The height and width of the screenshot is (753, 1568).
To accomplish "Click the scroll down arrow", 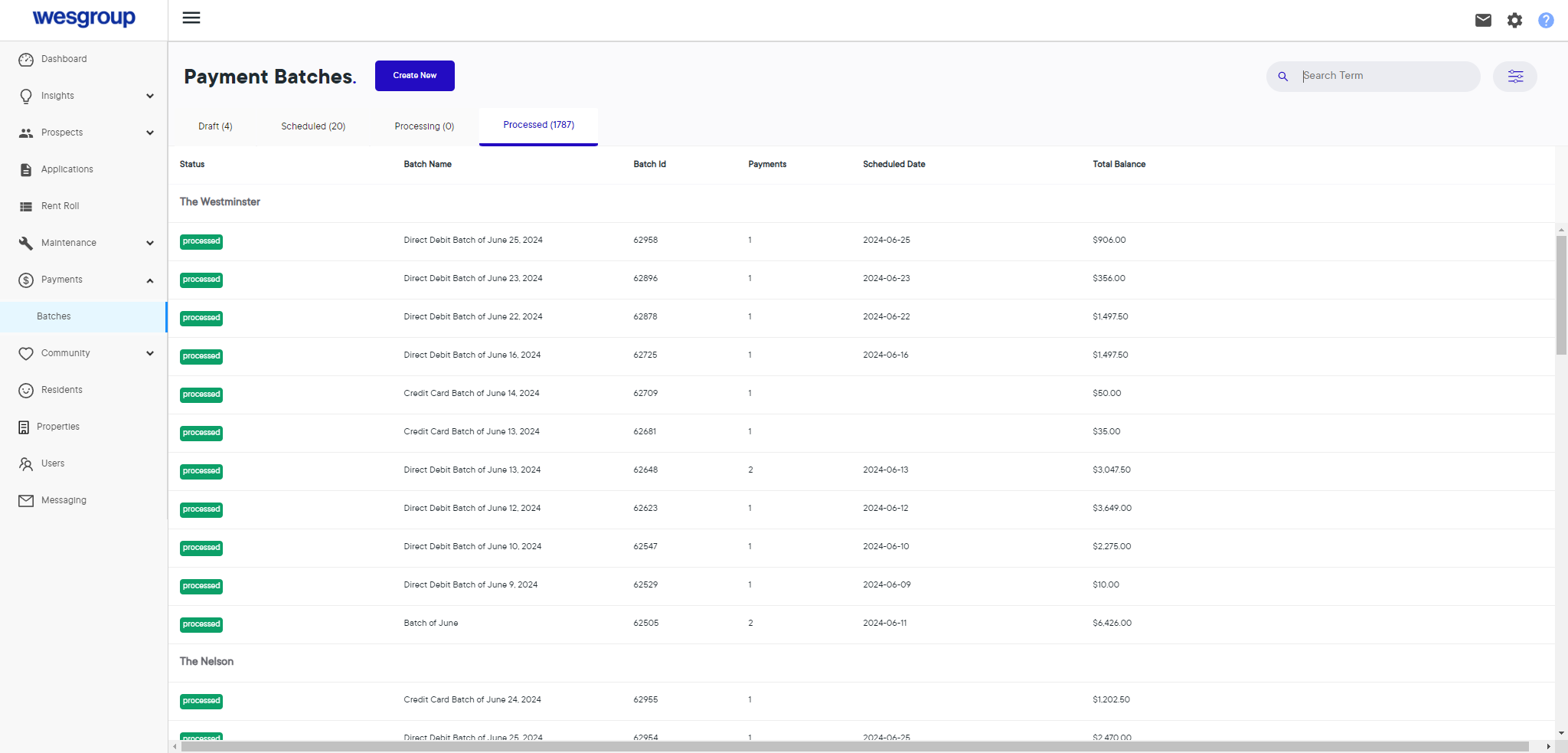I will 1561,733.
